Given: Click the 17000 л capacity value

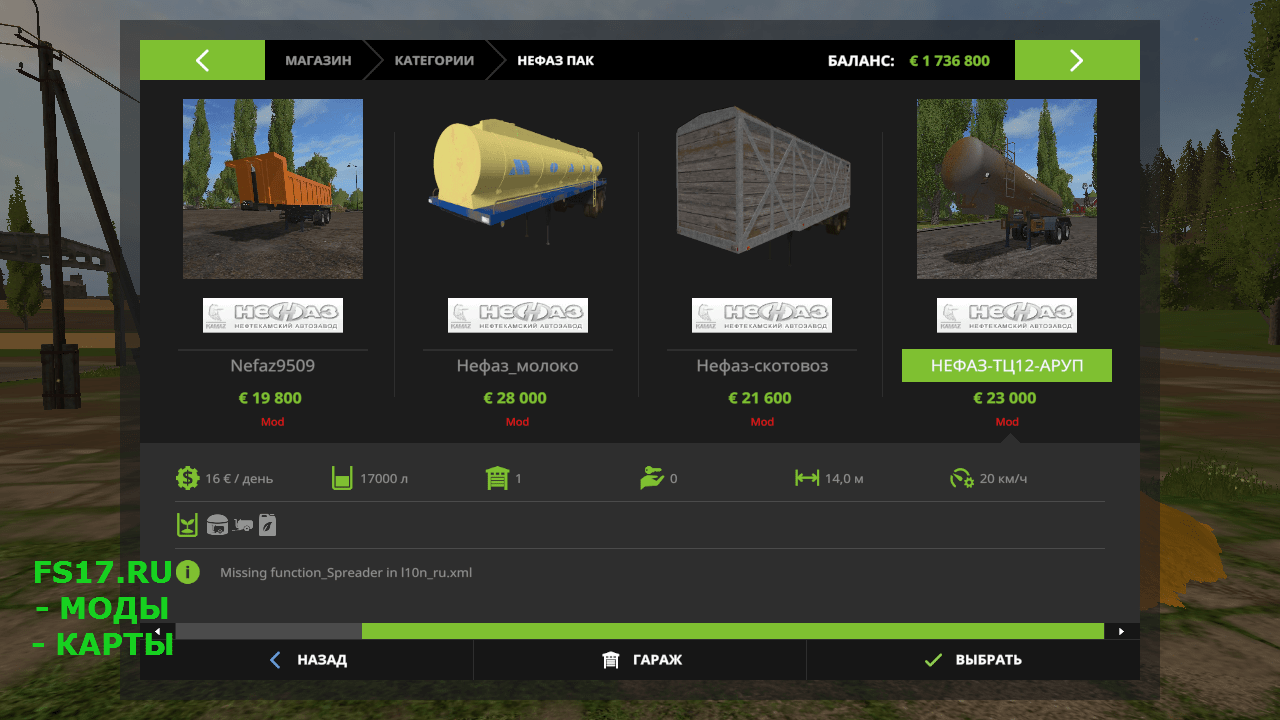Looking at the screenshot, I should pyautogui.click(x=384, y=479).
